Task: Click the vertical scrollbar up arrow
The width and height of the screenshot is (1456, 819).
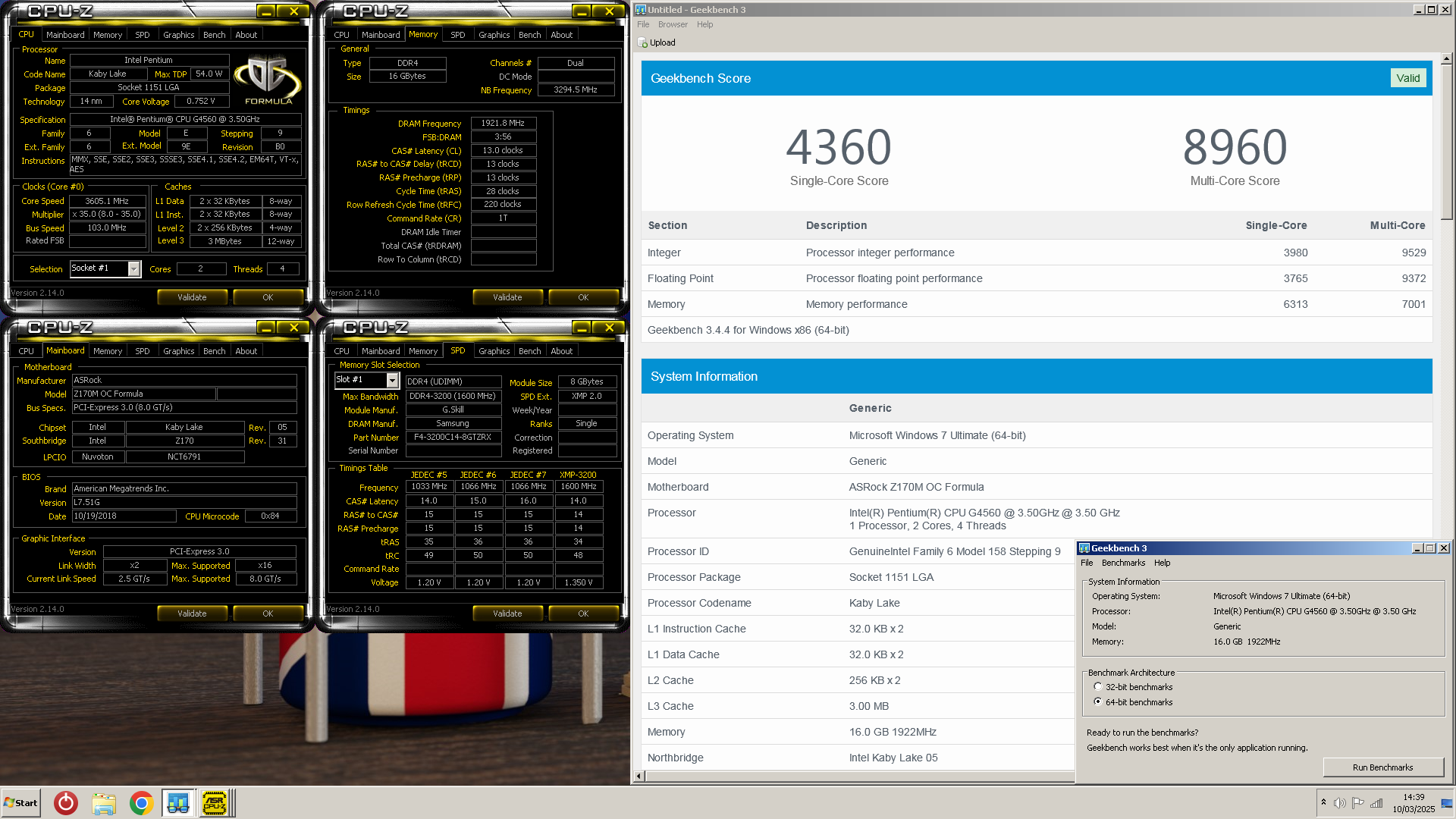Action: pyautogui.click(x=1446, y=58)
